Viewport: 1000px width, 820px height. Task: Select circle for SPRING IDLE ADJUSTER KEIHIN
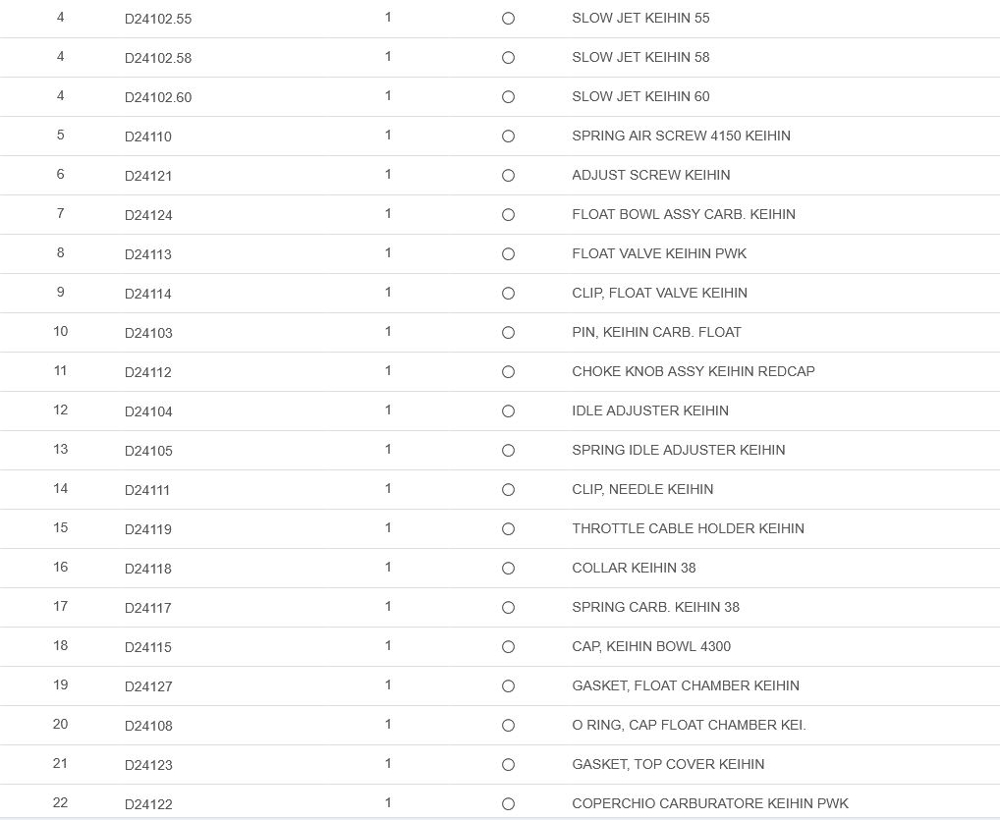pos(508,451)
